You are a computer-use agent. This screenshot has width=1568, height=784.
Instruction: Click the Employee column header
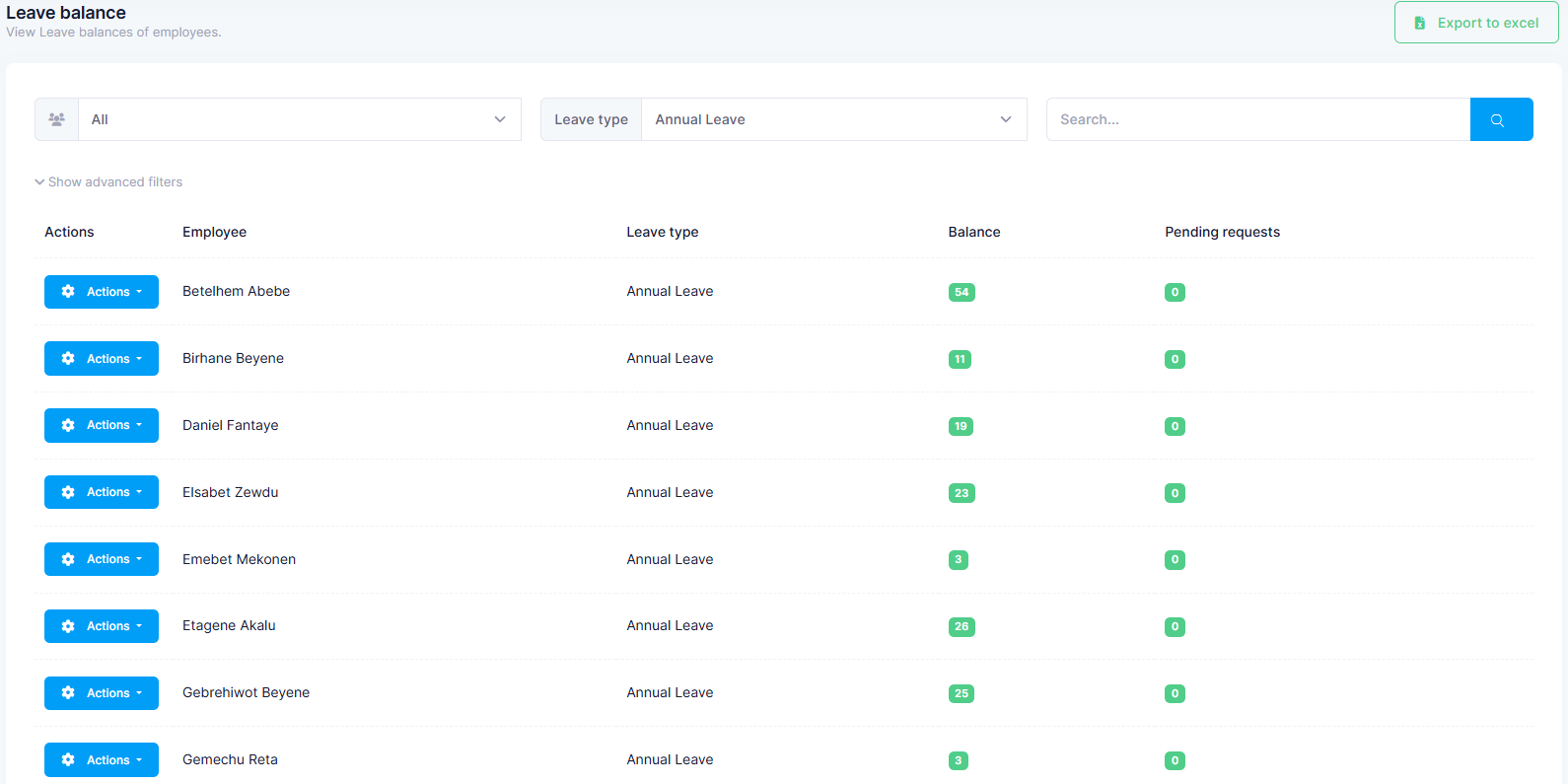point(214,232)
